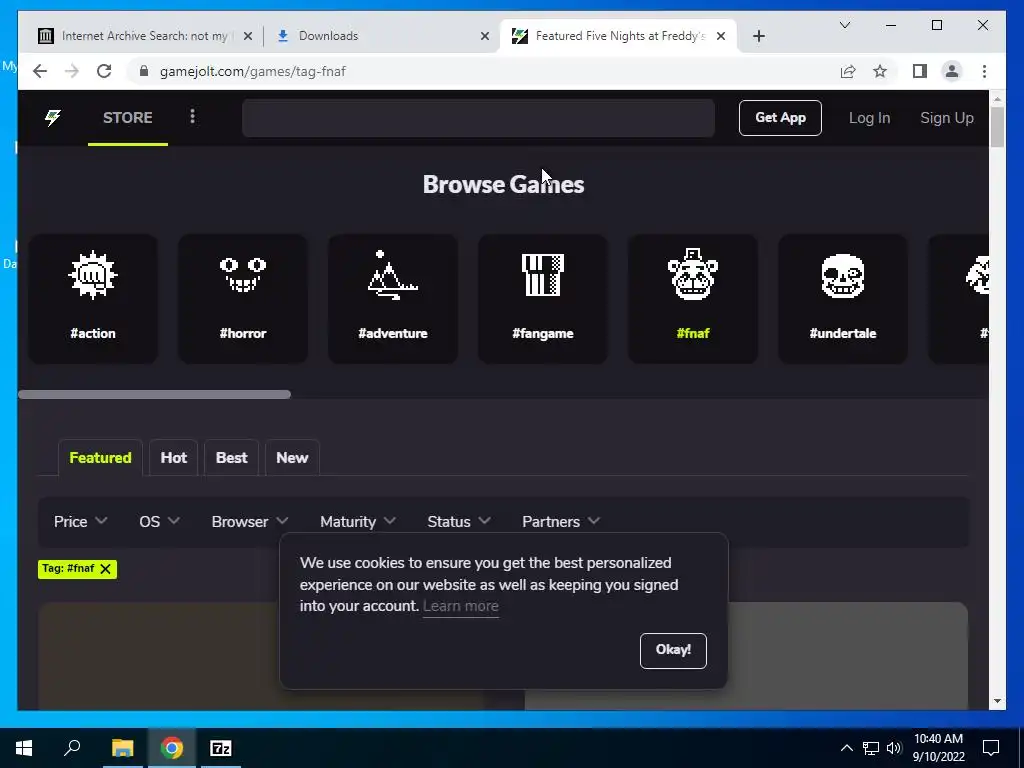This screenshot has width=1024, height=768.
Task: Click the STORE navigation item
Action: 127,118
